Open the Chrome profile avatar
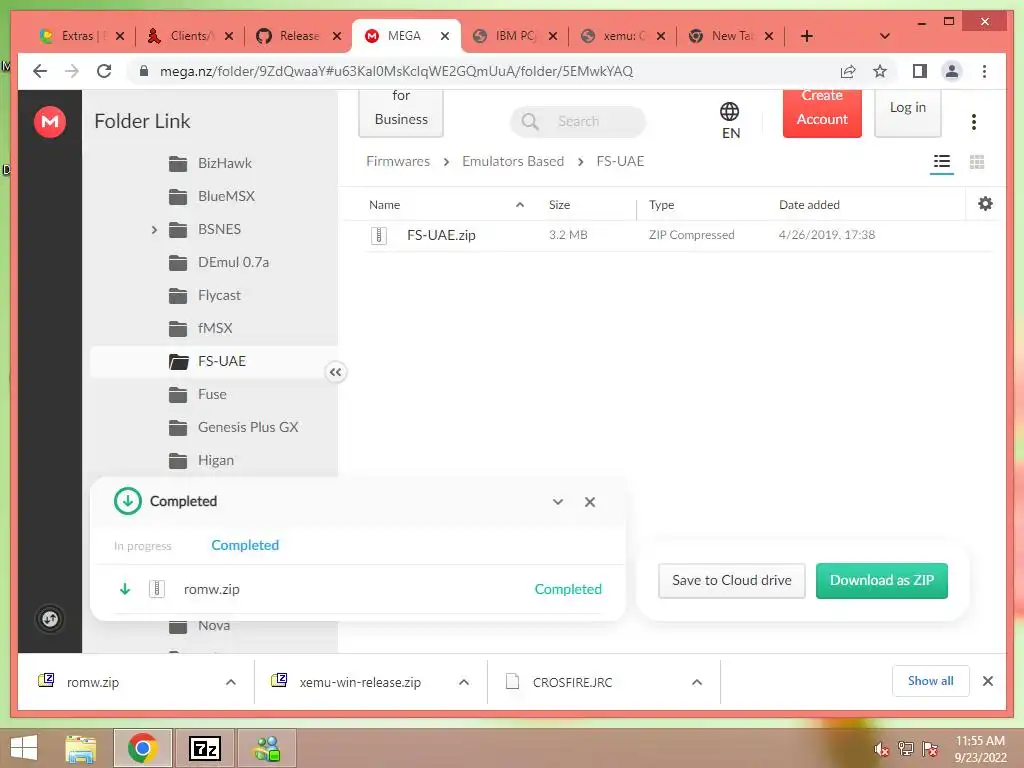Image resolution: width=1024 pixels, height=768 pixels. point(952,71)
